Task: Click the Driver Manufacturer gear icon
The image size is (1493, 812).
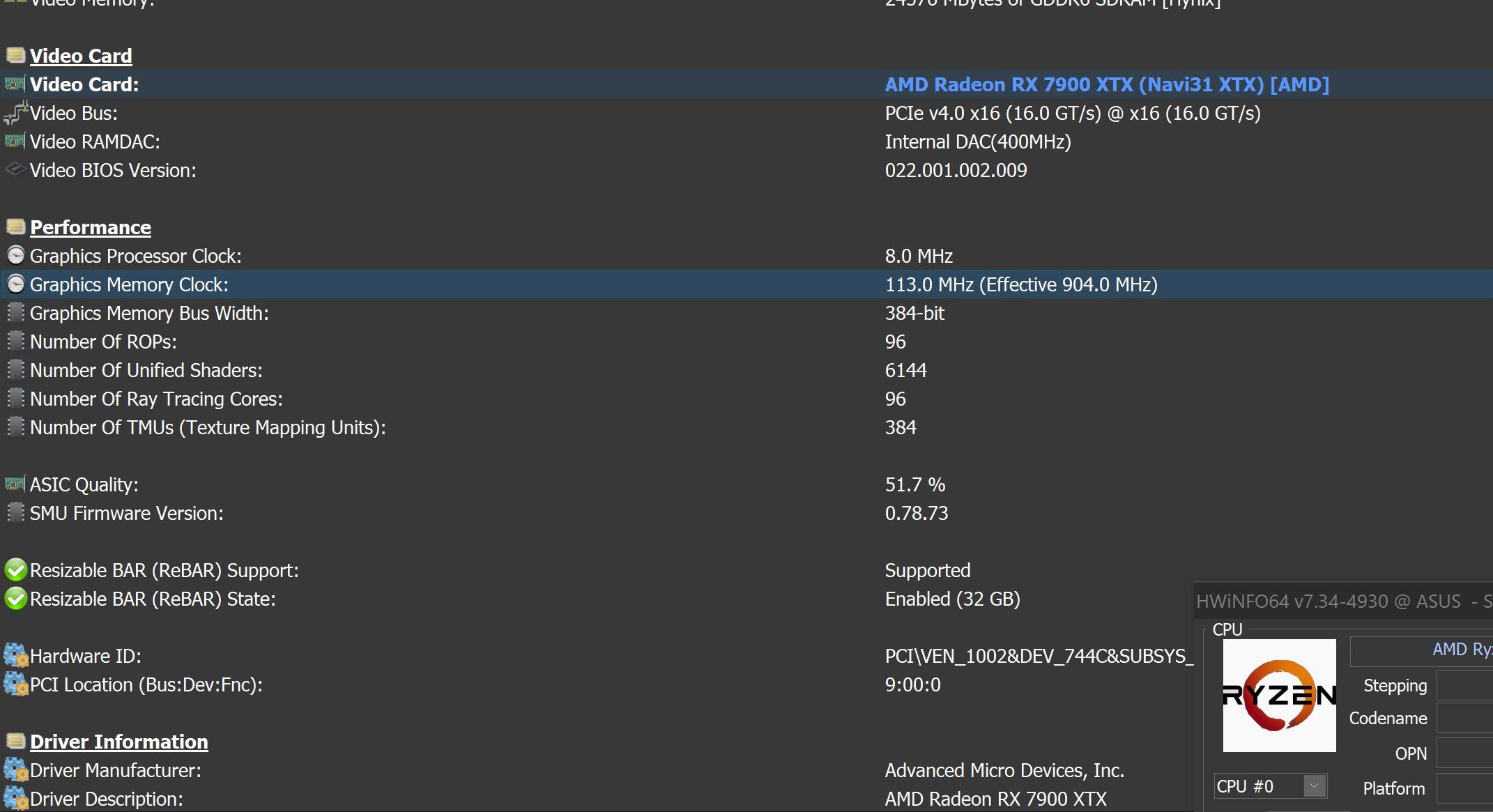Action: (x=15, y=770)
